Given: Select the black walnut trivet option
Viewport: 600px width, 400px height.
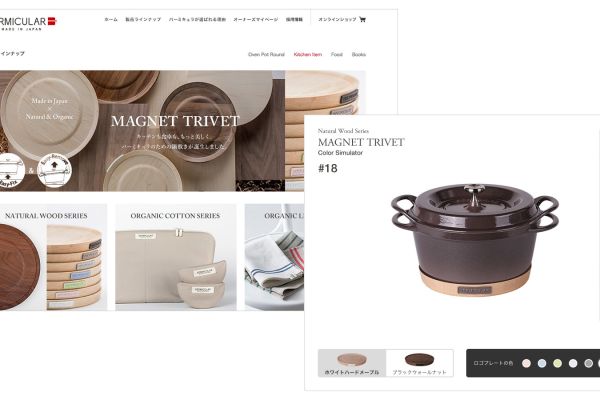Looking at the screenshot, I should click(x=420, y=363).
